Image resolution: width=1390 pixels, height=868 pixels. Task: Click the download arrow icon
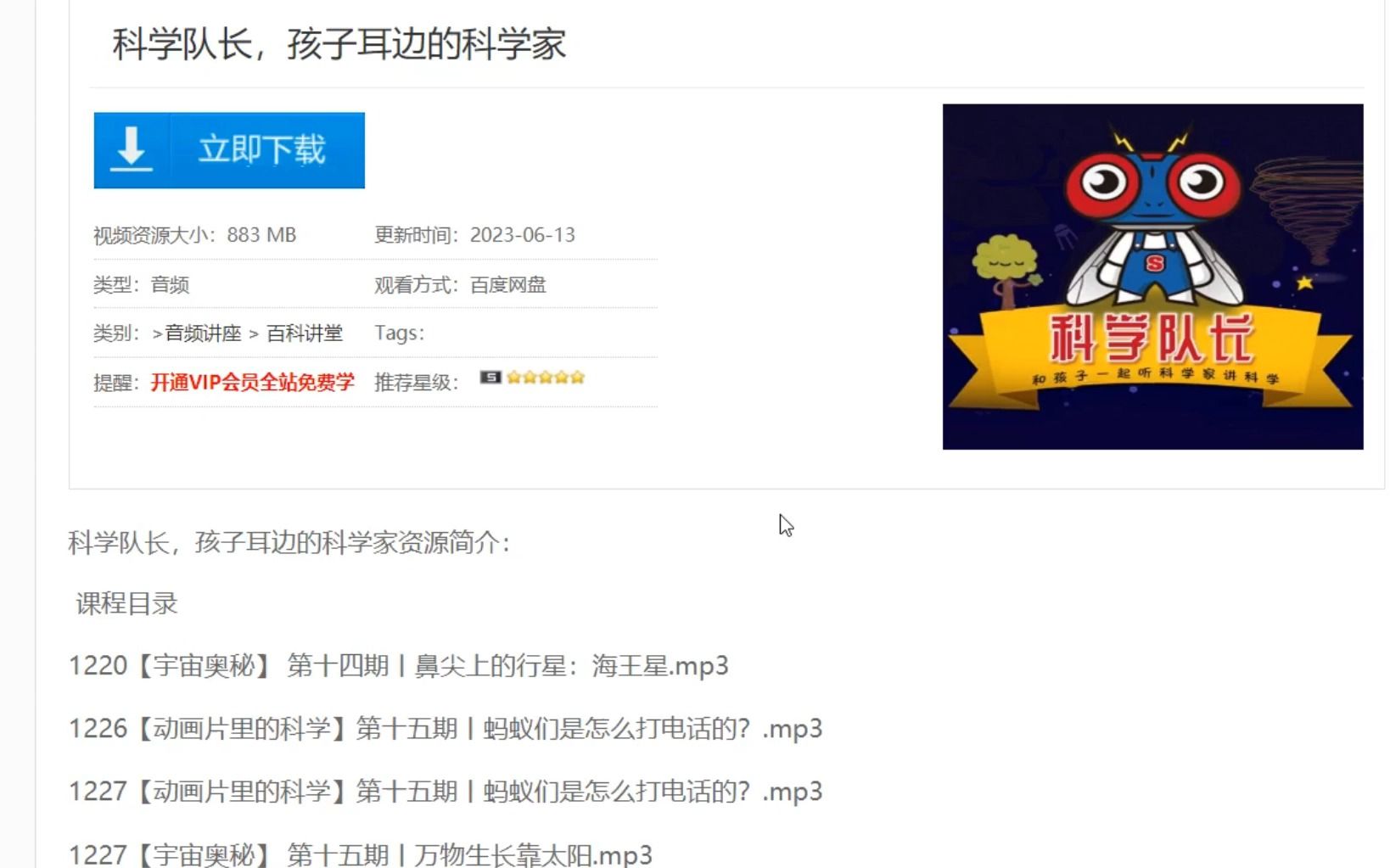[x=132, y=149]
